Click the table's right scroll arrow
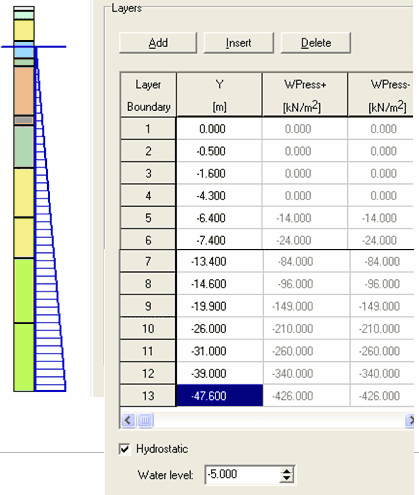419x495 pixels. point(410,420)
